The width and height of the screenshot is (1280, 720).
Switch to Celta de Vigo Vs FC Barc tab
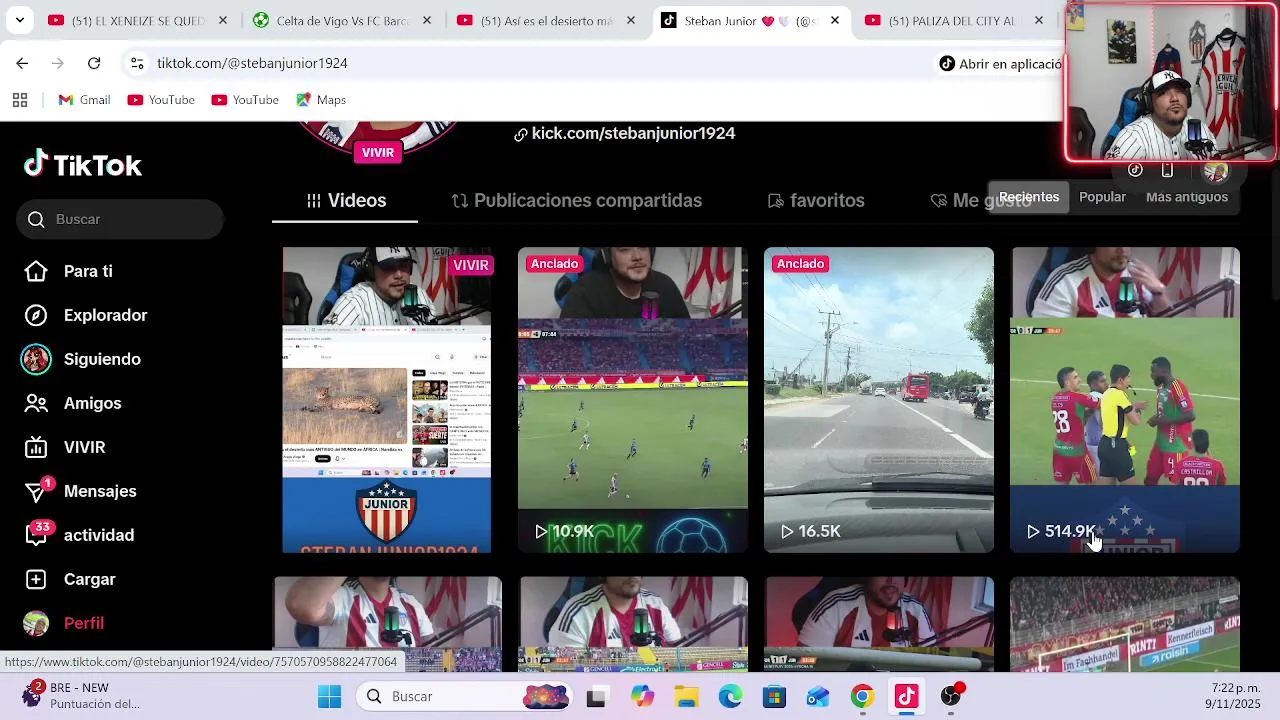[x=341, y=20]
